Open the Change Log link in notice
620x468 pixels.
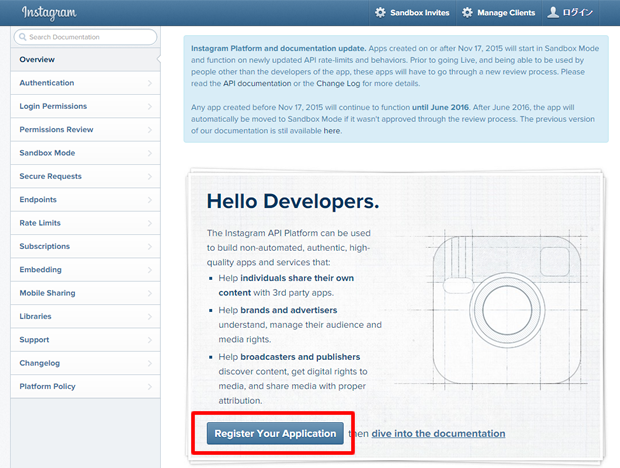pos(338,83)
